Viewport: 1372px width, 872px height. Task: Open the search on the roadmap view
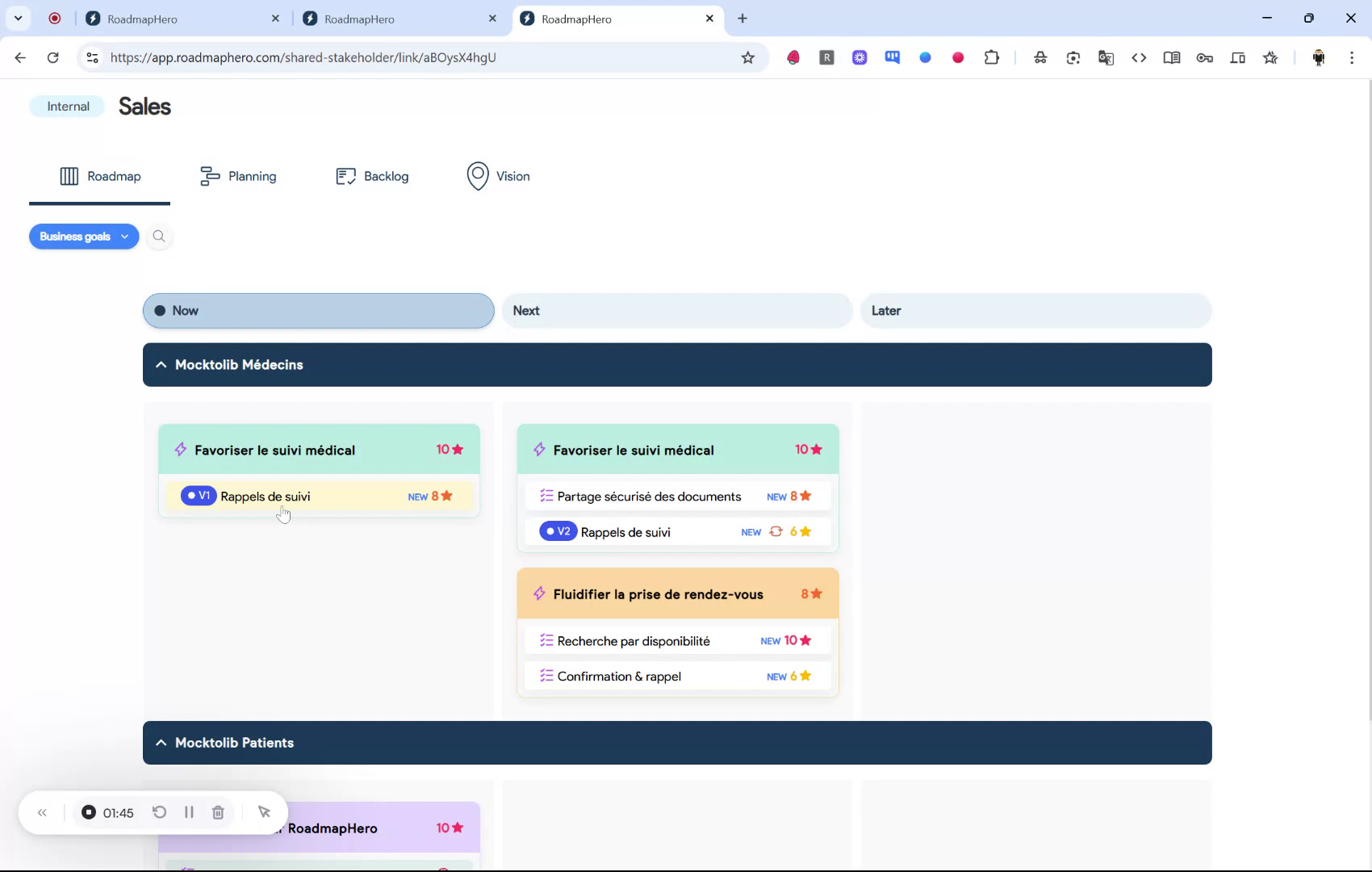click(159, 237)
